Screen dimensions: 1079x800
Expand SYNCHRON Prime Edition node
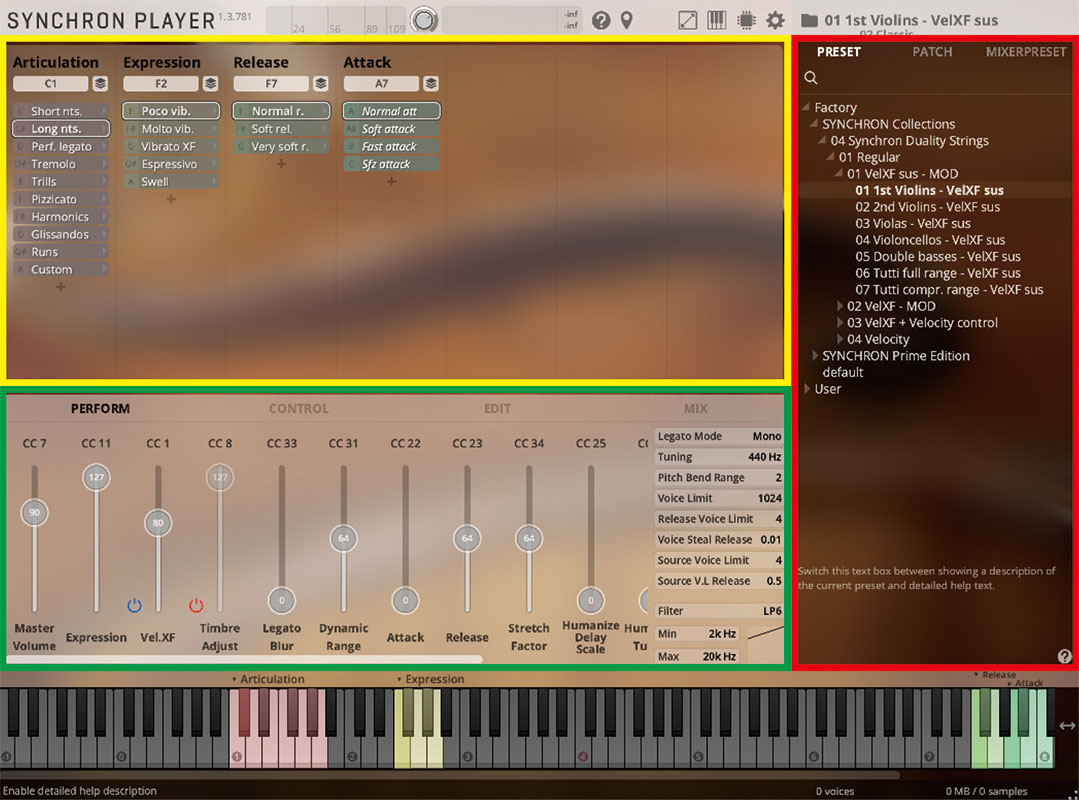[815, 356]
